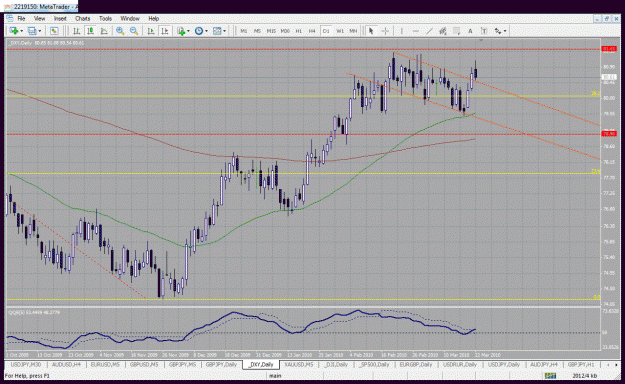The image size is (625, 384).
Task: Select the M1 timeframe button
Action: 244,31
